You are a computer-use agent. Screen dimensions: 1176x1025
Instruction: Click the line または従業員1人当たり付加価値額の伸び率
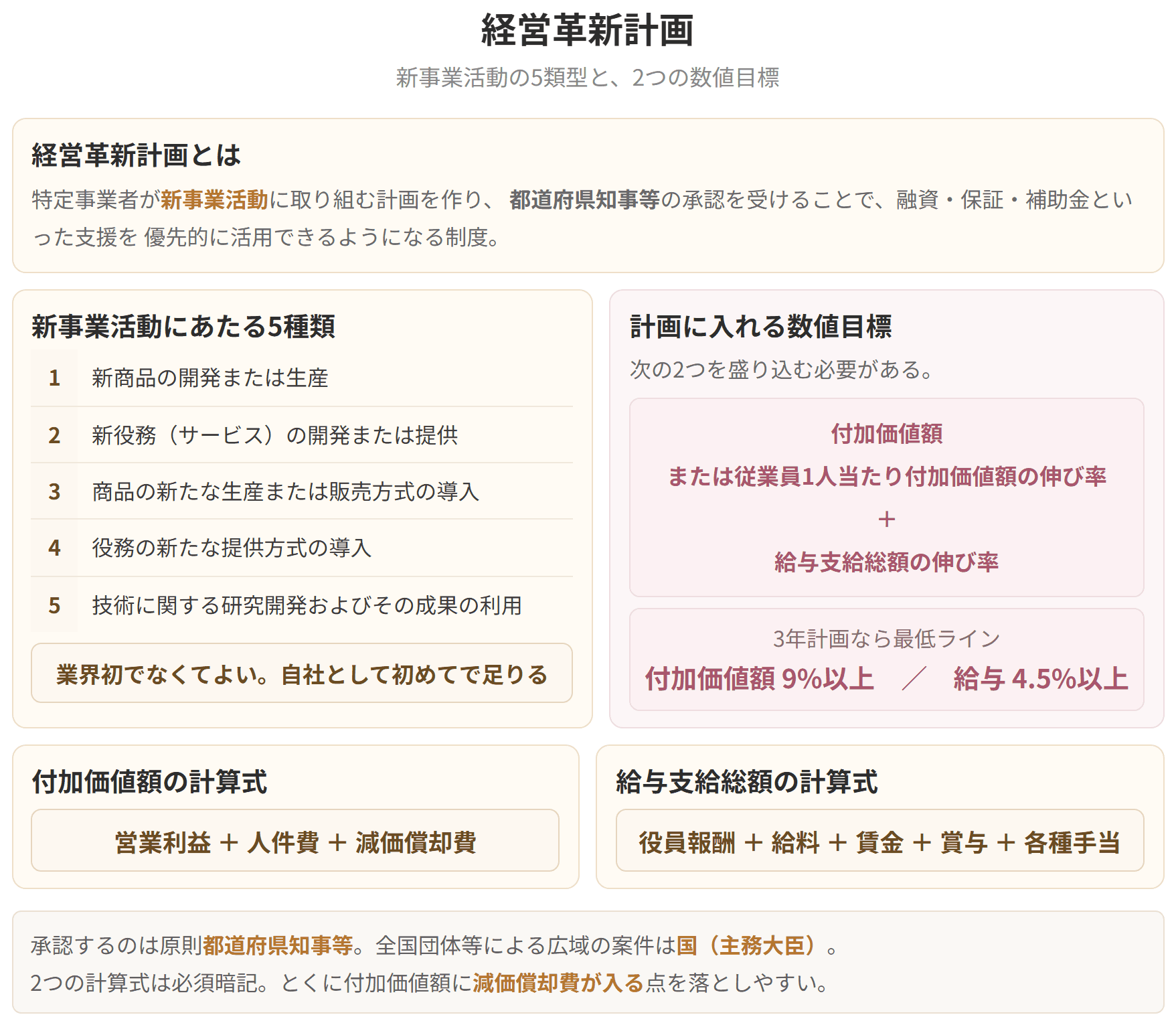click(887, 476)
